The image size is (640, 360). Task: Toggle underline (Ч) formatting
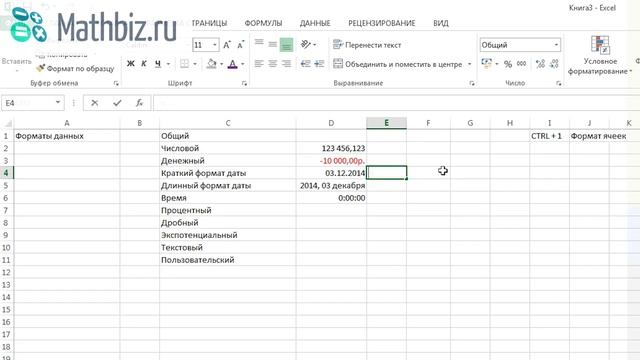[158, 64]
